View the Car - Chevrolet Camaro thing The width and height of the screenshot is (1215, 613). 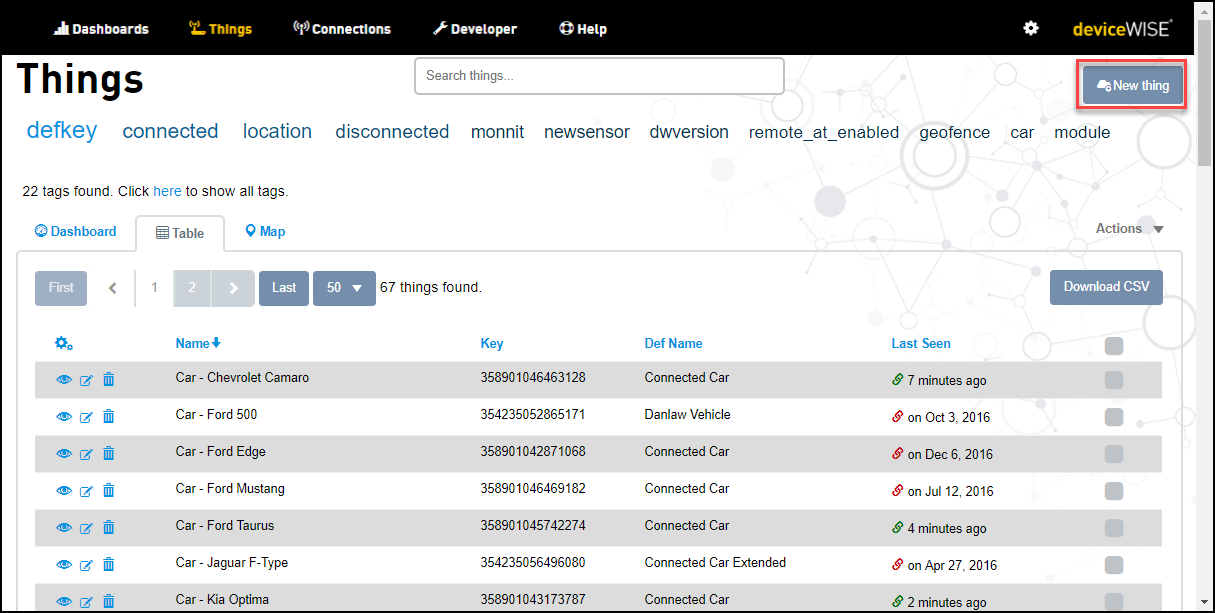click(x=64, y=380)
